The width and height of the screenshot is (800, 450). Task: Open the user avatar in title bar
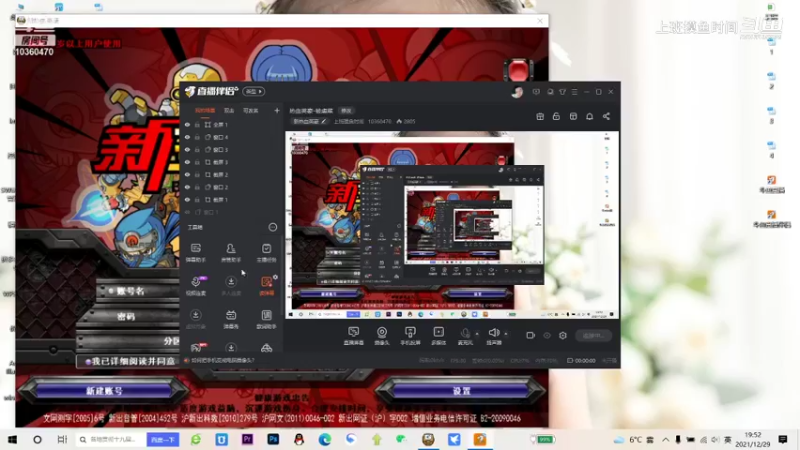coord(517,92)
